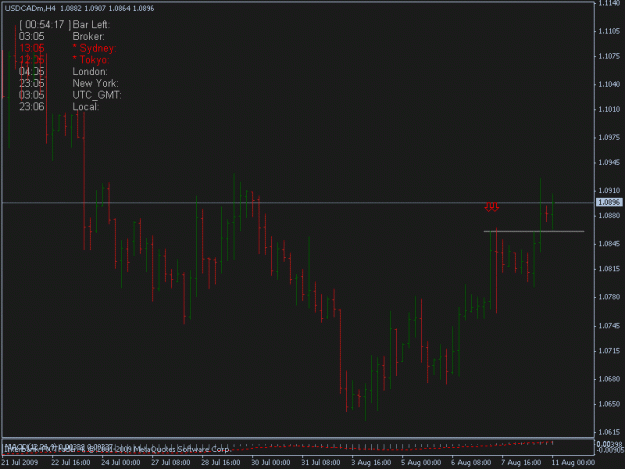
Task: Click price level 1.0815 on the axis
Action: (609, 269)
